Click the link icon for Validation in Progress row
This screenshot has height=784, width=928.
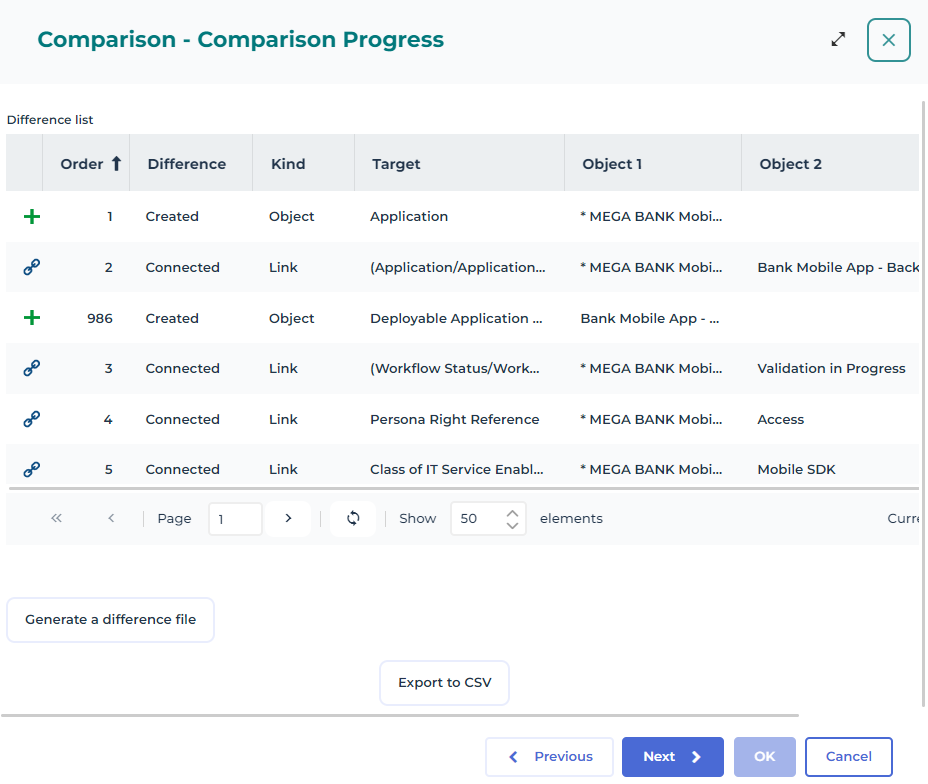32,368
